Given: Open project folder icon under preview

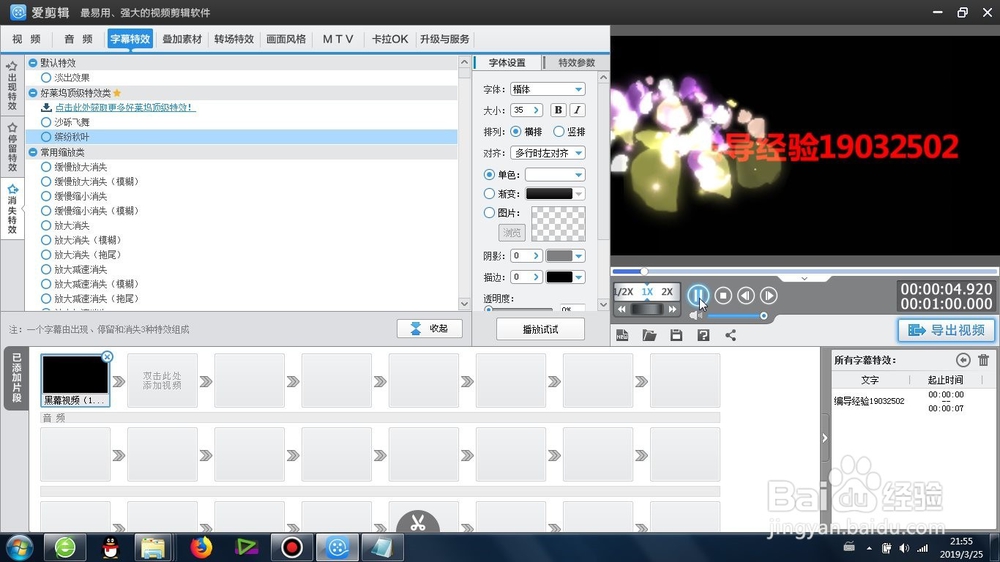Looking at the screenshot, I should 649,335.
